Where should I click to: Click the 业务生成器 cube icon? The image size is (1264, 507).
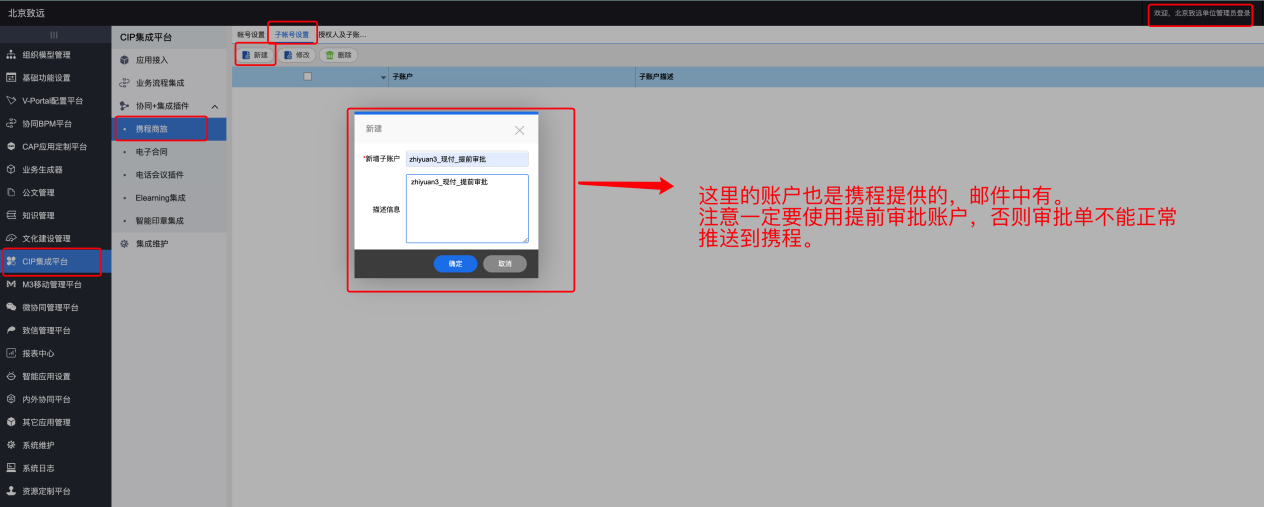pos(11,170)
